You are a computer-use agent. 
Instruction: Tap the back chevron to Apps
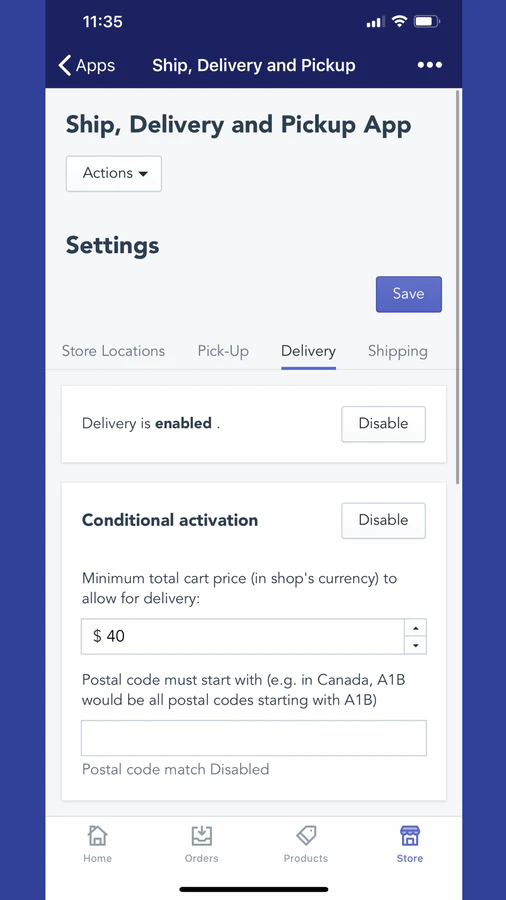click(x=65, y=65)
